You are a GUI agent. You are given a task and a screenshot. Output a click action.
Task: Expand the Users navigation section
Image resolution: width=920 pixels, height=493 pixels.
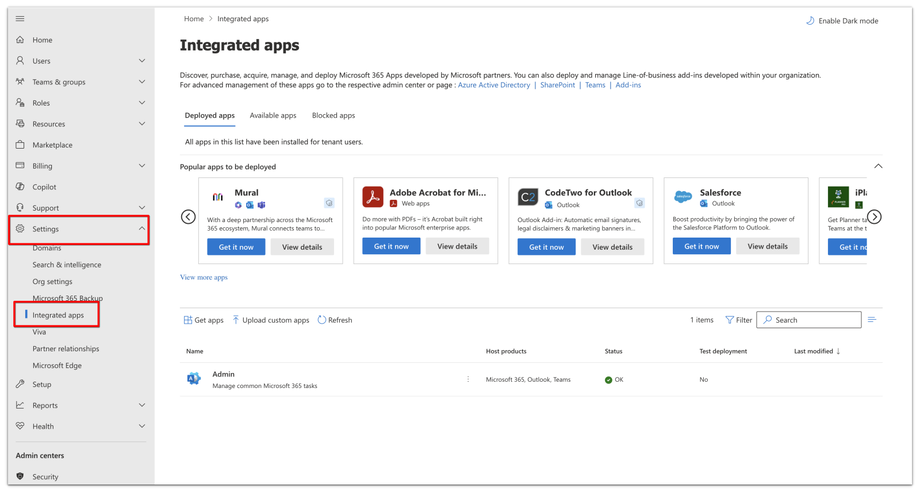[x=141, y=61]
